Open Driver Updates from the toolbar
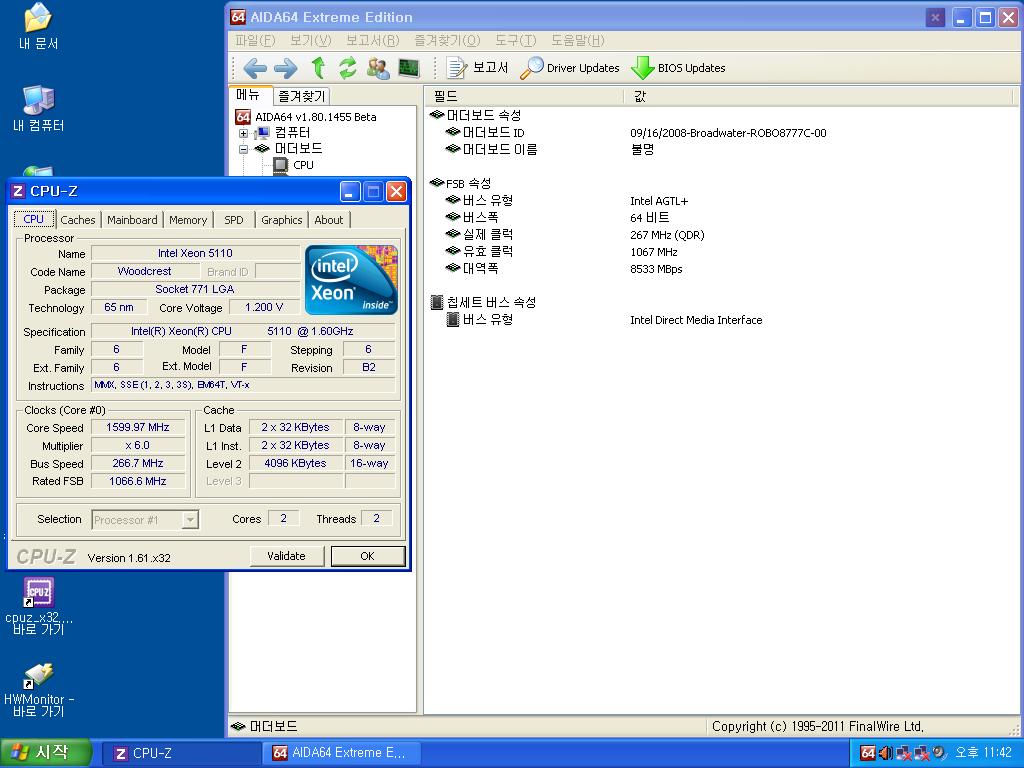 (x=570, y=67)
